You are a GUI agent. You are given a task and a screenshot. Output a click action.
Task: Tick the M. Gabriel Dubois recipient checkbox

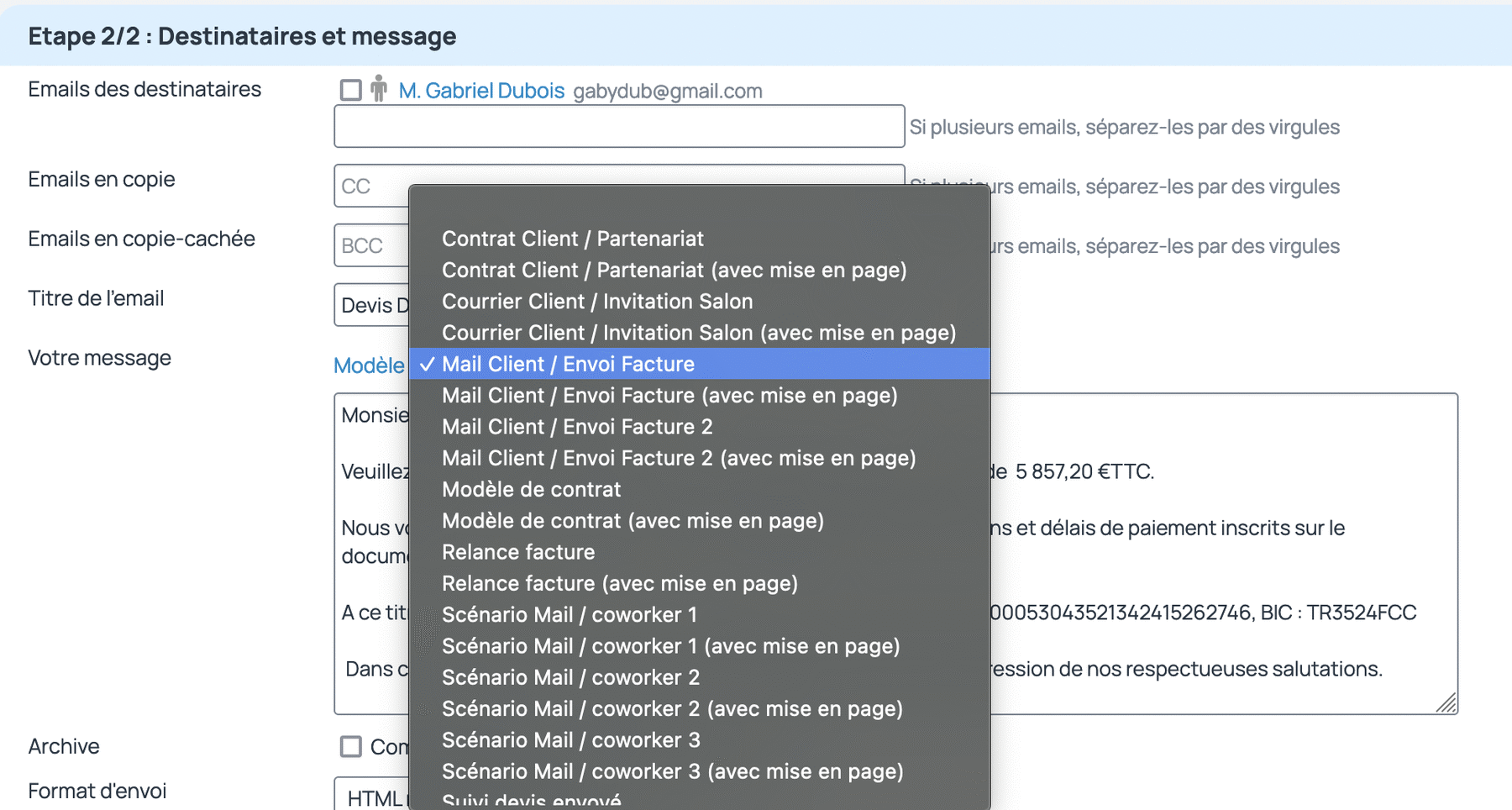click(350, 90)
